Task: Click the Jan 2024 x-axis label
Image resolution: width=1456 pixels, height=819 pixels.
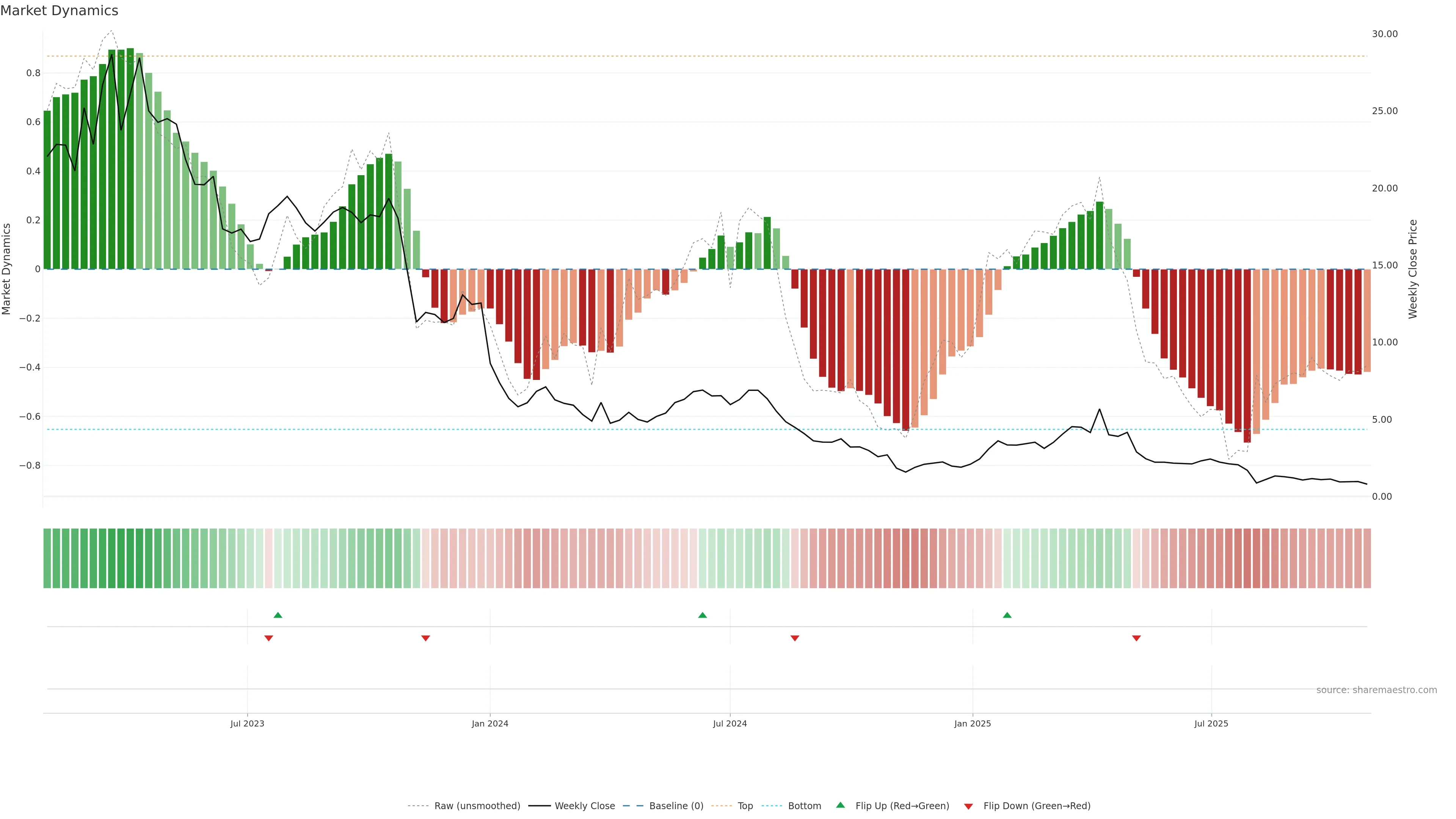Action: pos(490,723)
